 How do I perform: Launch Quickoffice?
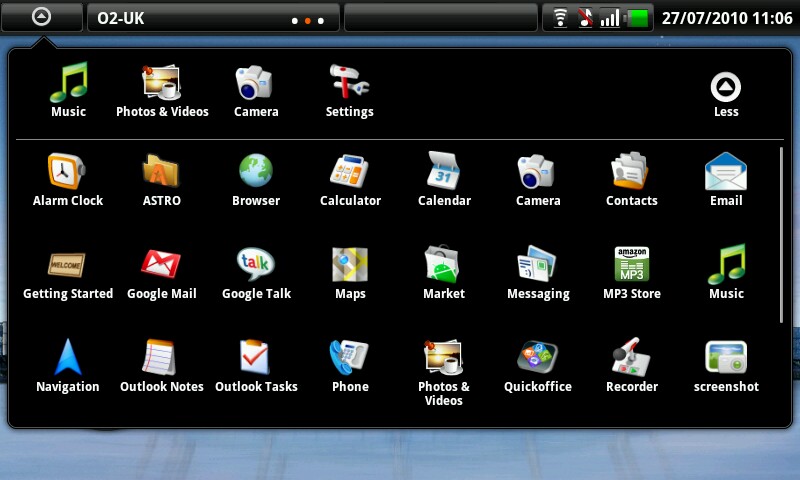click(x=538, y=366)
